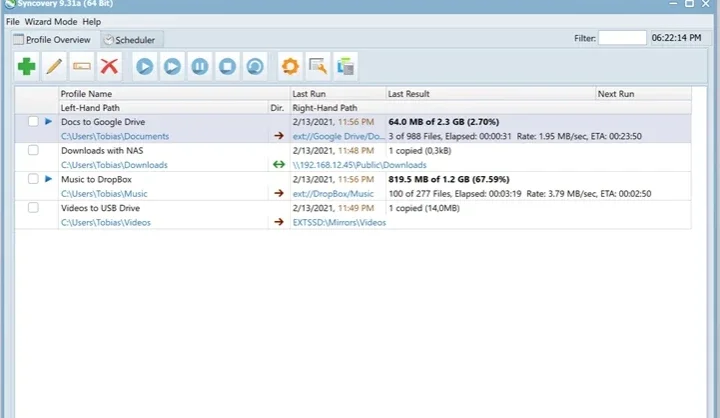Click the running indicator arrow for Docs to Google Drive
Viewport: 720px width, 418px height.
click(x=48, y=122)
